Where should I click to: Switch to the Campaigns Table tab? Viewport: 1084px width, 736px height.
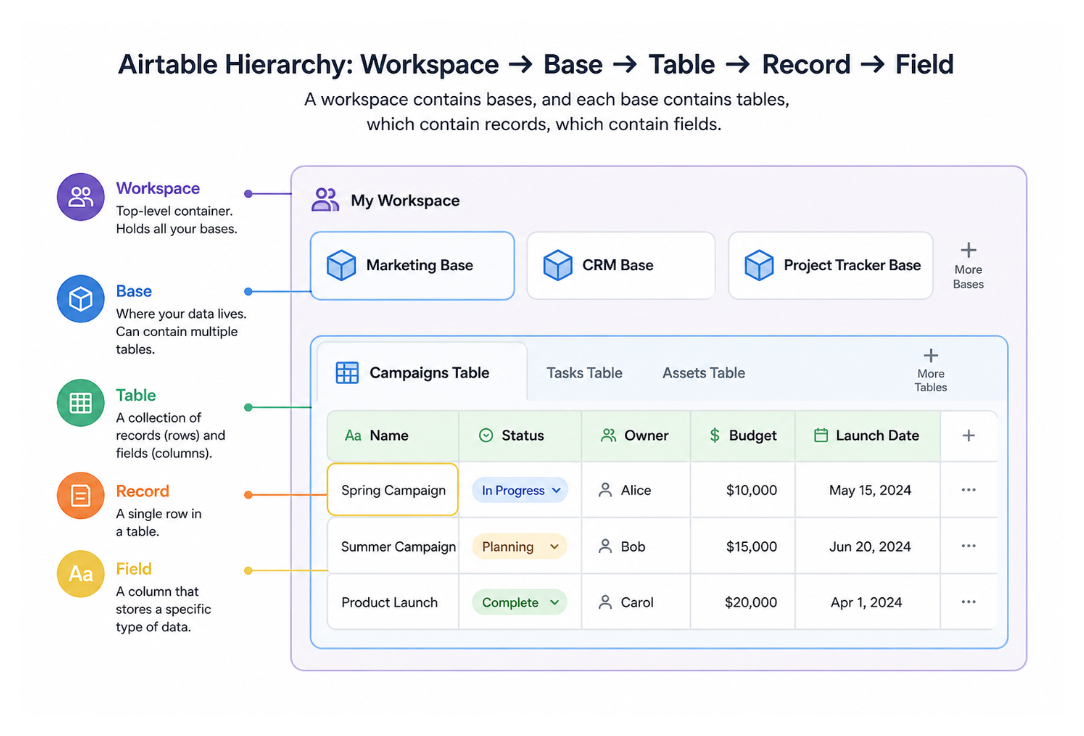point(422,372)
